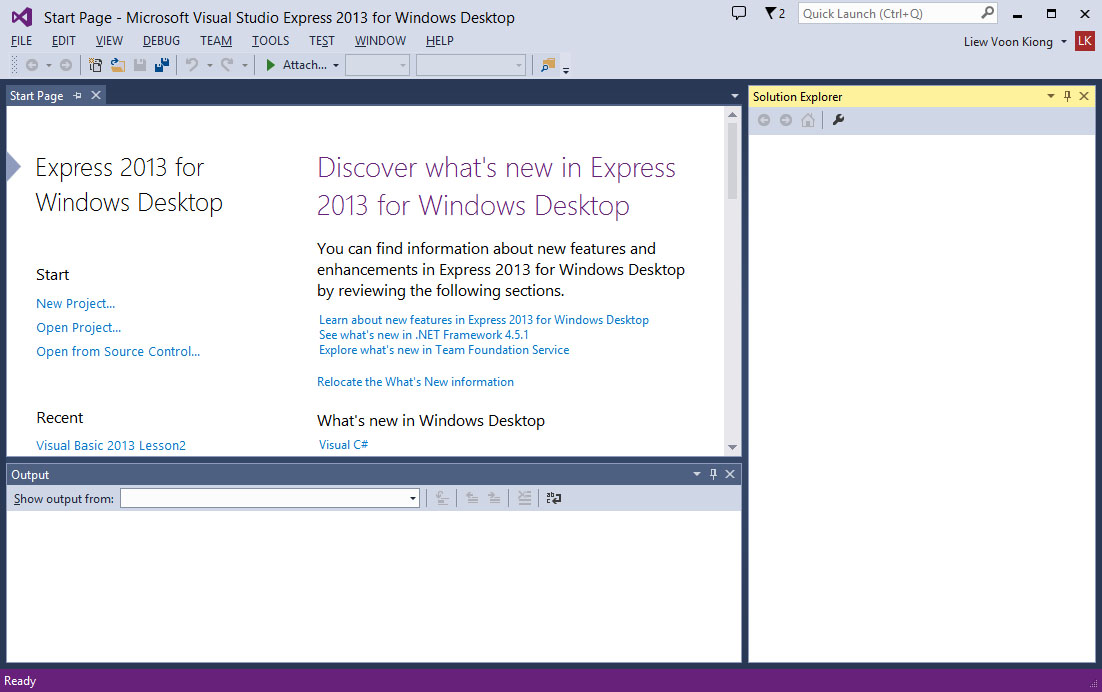The height and width of the screenshot is (692, 1102).
Task: Open the Show output from dropdown
Action: (411, 497)
